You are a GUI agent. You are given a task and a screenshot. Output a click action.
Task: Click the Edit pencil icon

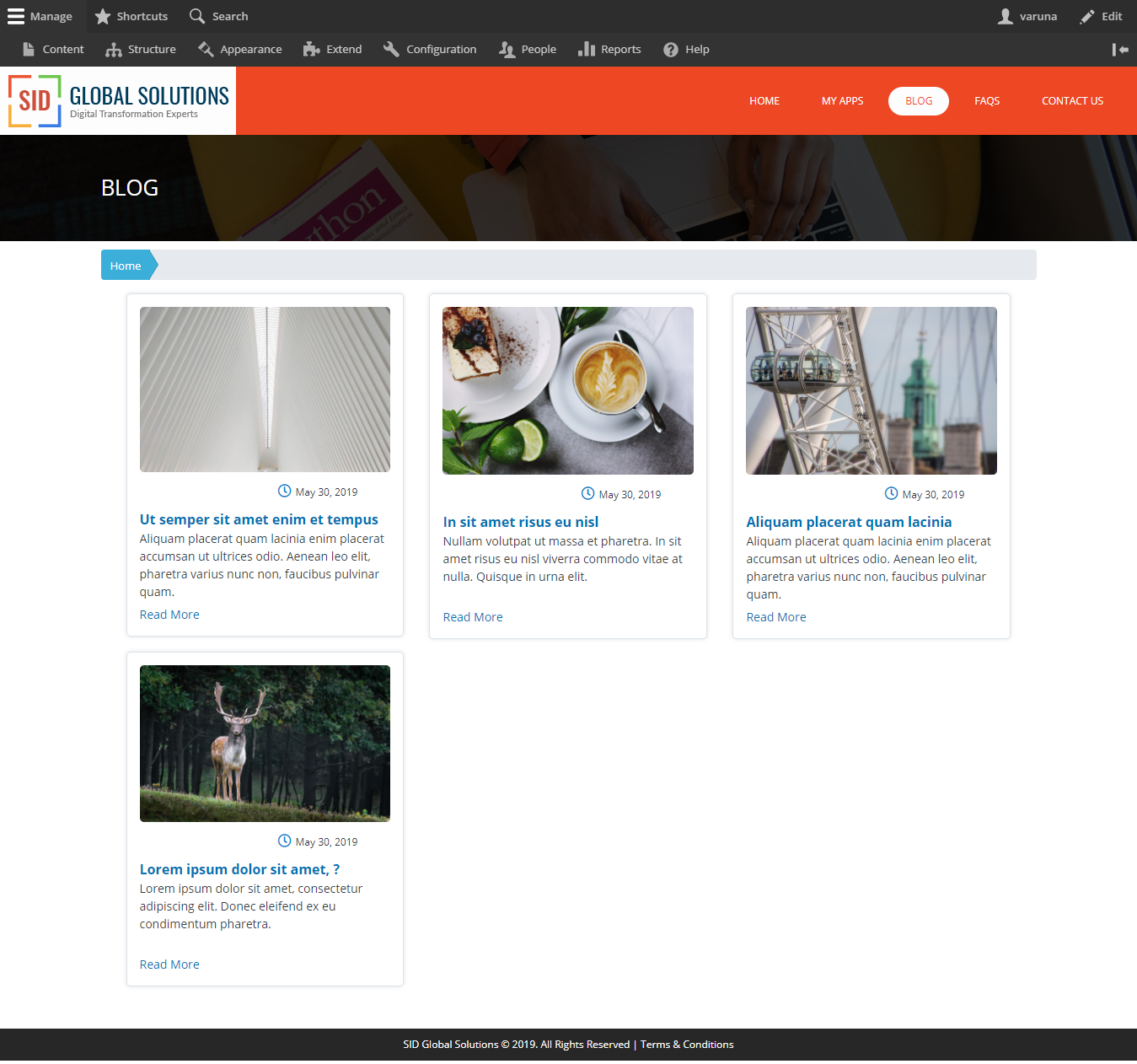(x=1085, y=16)
